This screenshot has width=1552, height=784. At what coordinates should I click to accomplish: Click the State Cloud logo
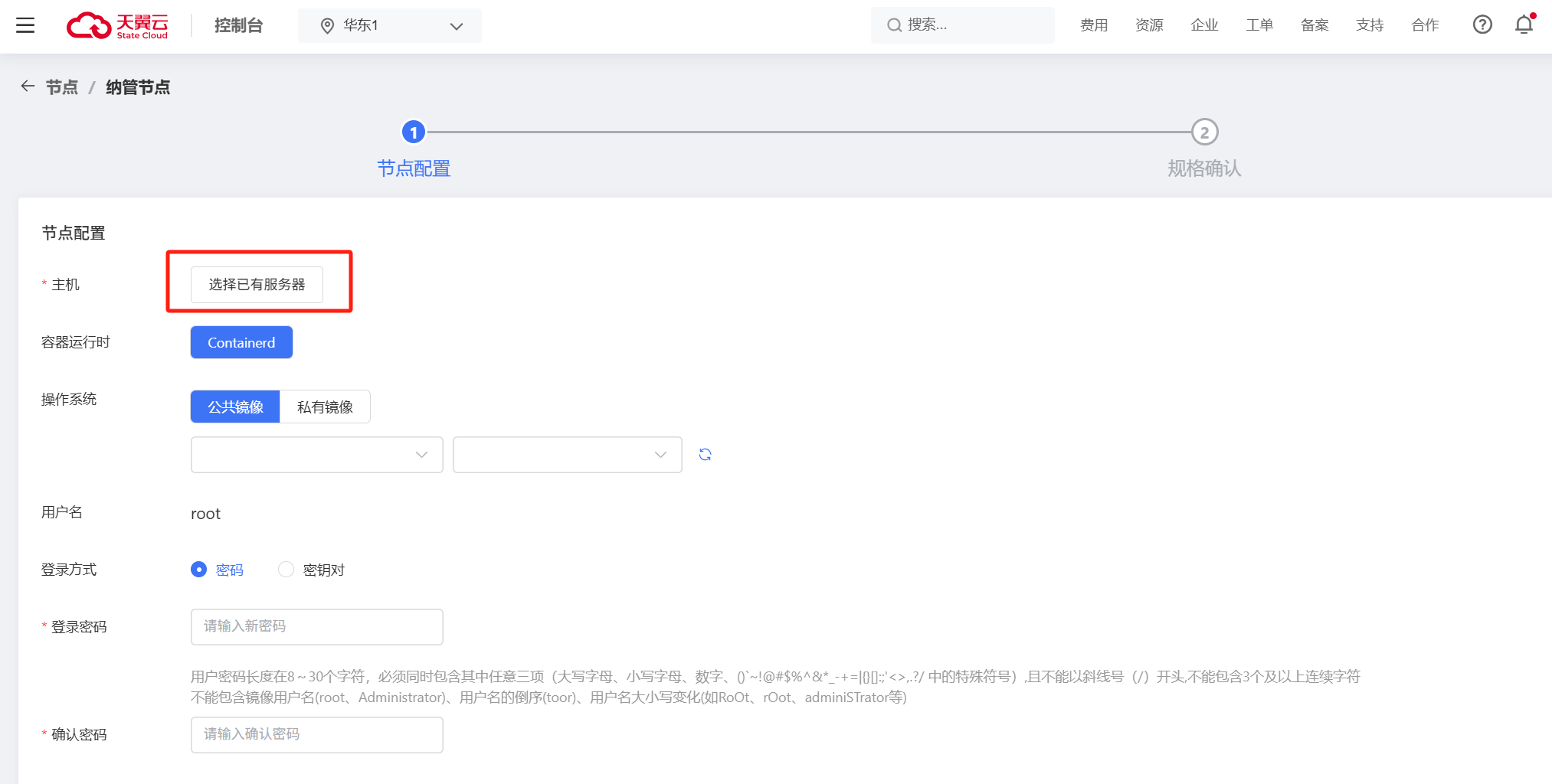(117, 25)
